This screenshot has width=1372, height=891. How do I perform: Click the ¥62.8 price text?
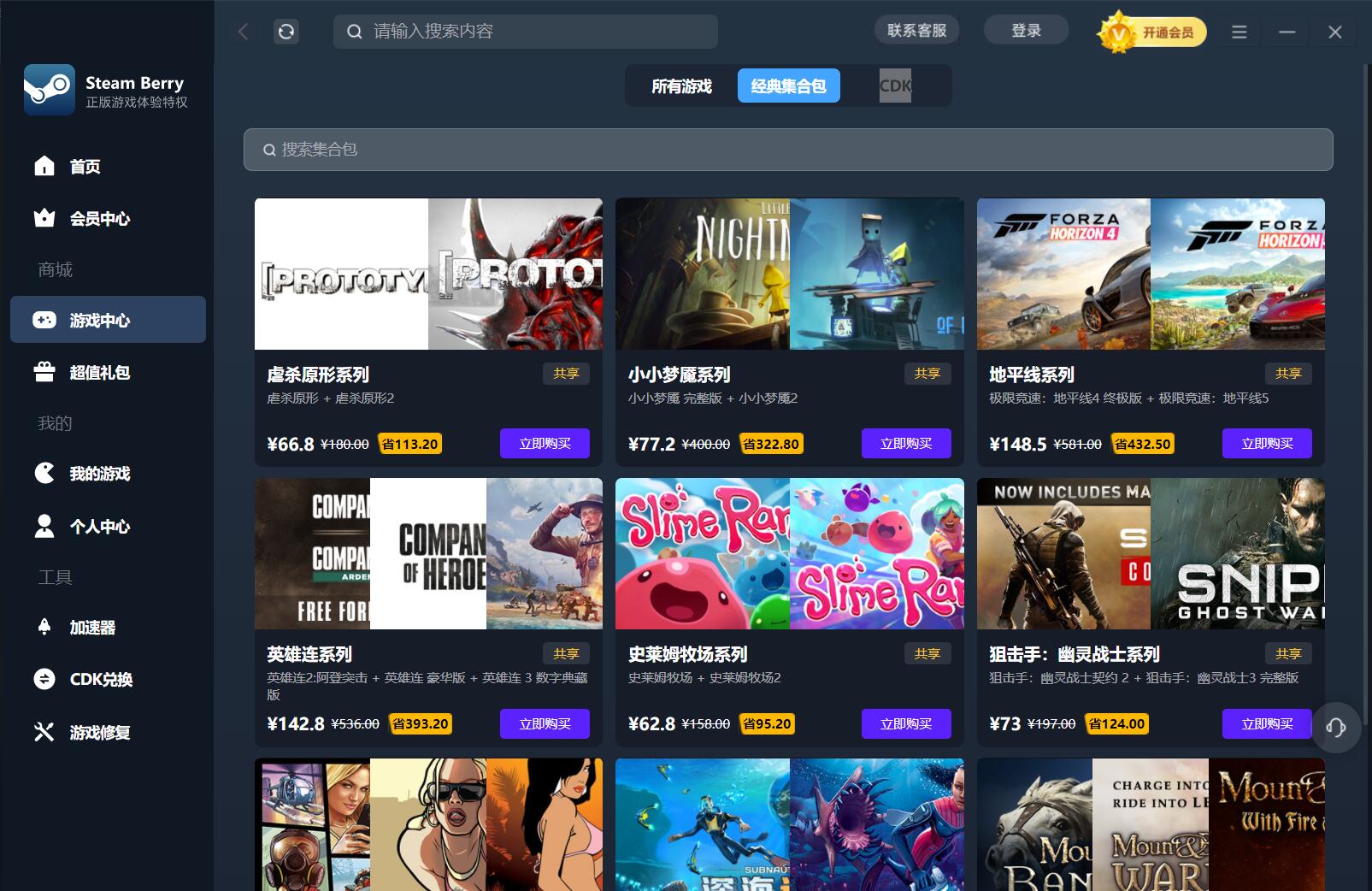(651, 724)
